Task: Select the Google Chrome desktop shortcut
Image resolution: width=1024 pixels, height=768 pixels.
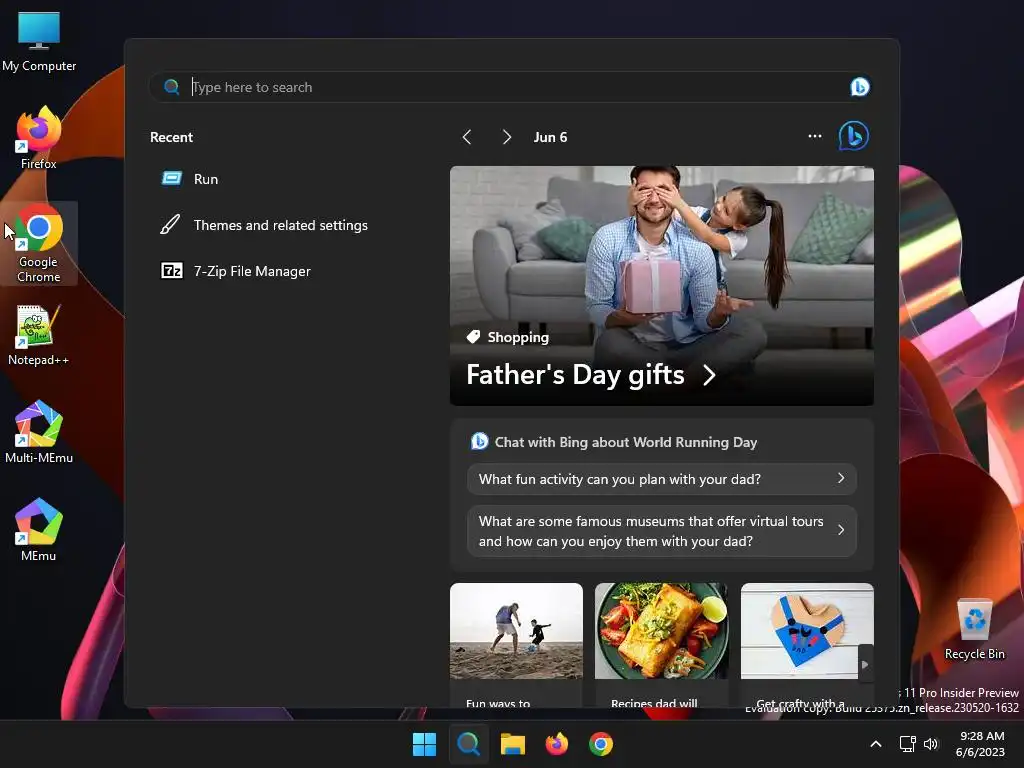Action: click(x=39, y=243)
